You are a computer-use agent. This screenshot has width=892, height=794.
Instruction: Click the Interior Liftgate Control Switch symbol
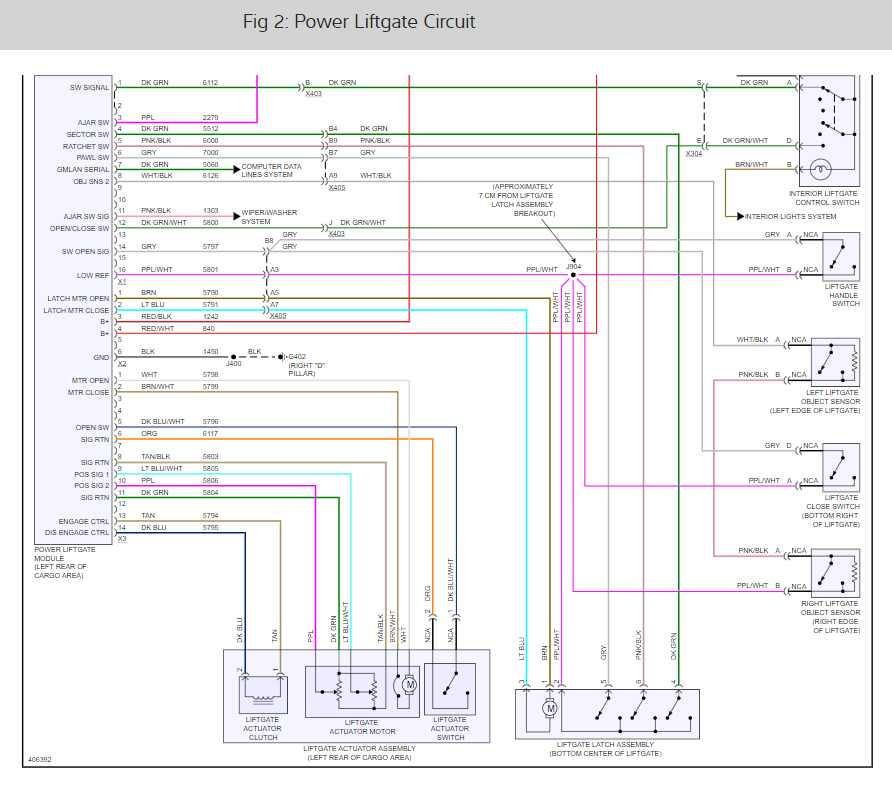[829, 130]
